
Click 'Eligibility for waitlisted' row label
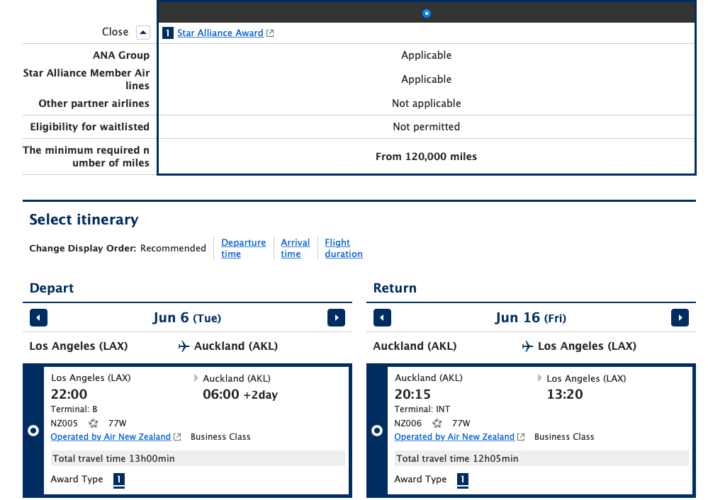point(89,127)
